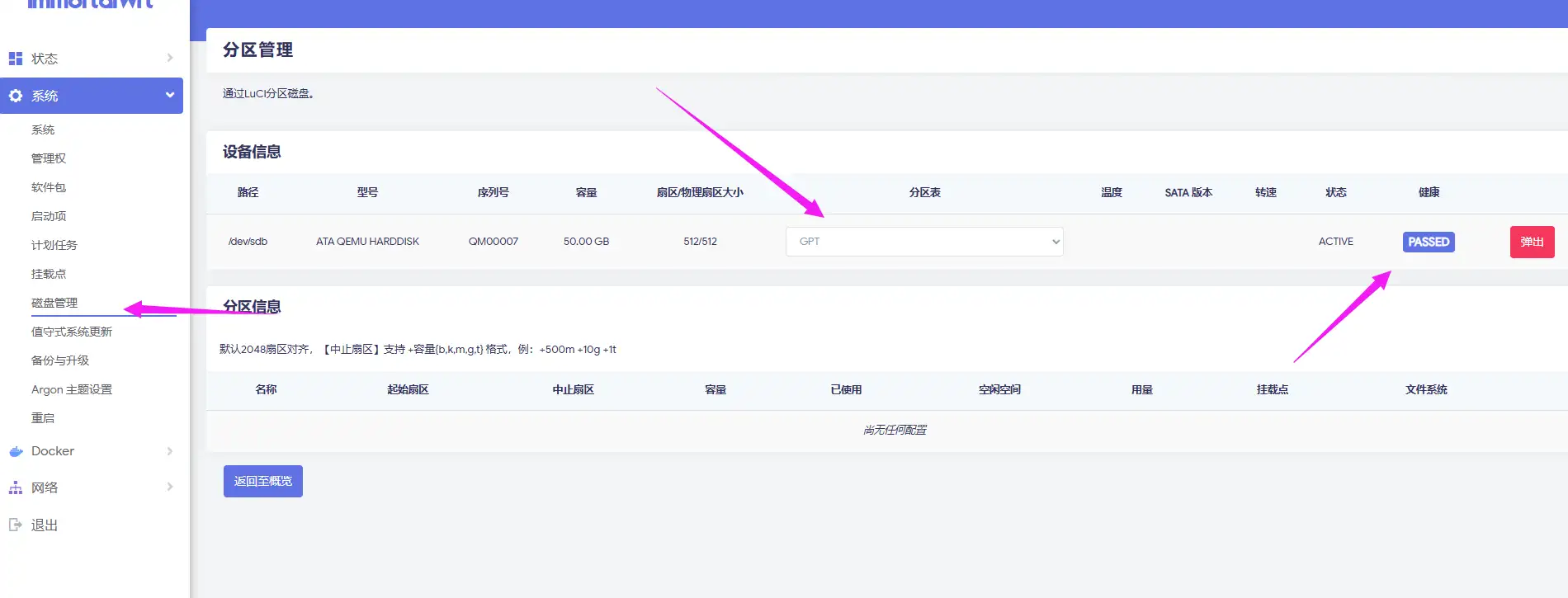Open 启动项 in the sidebar
This screenshot has height=598, width=1568.
[x=49, y=216]
